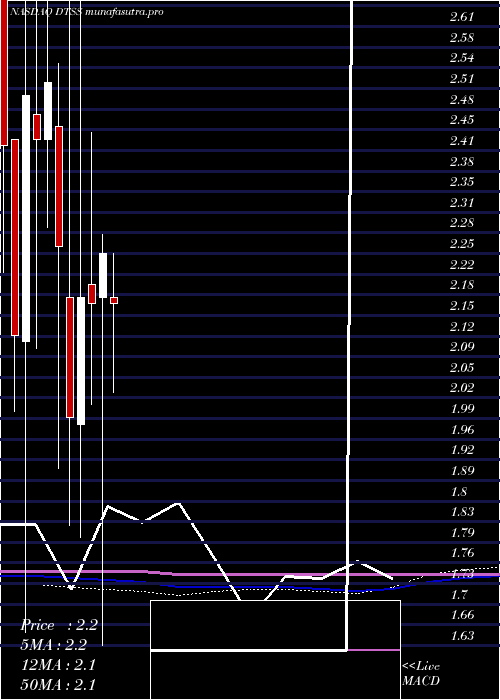
Task: Click the 2.48 price axis label
Action: click(x=462, y=99)
